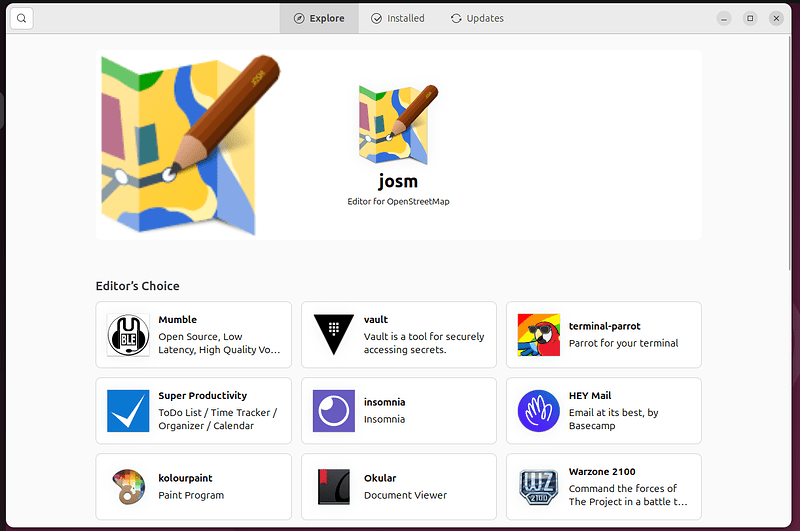Viewport: 800px width, 531px height.
Task: Maximize the software store window
Action: click(750, 19)
